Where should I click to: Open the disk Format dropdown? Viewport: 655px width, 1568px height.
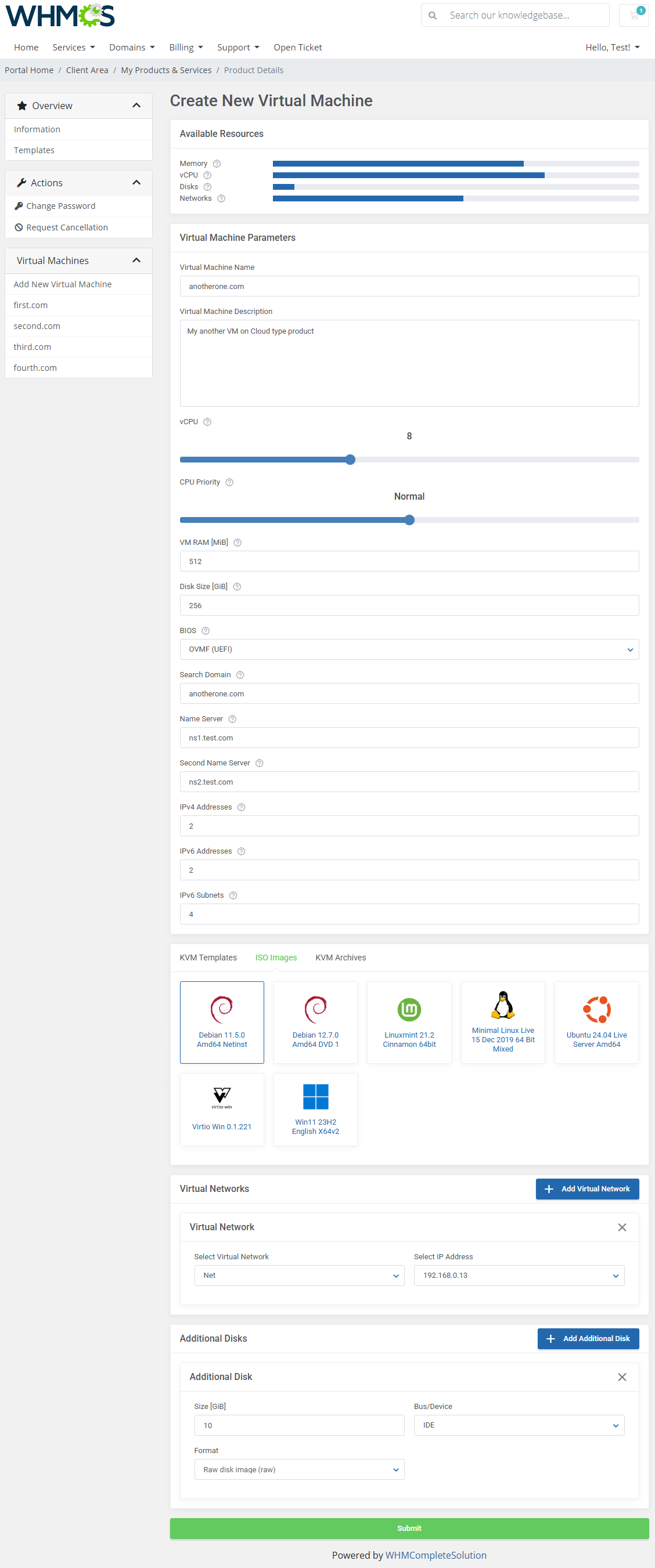click(x=299, y=1469)
